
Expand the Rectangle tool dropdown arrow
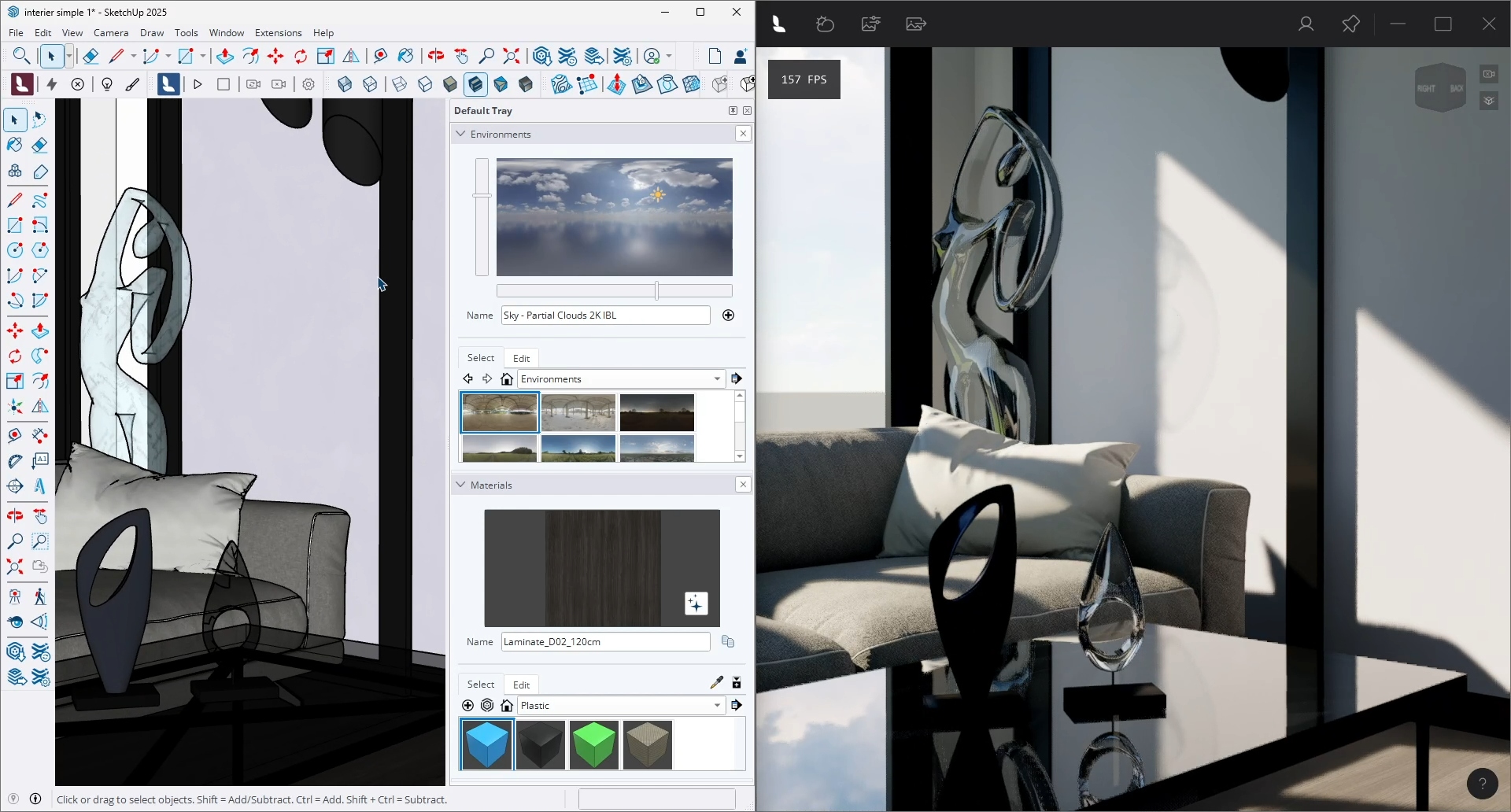(x=202, y=56)
